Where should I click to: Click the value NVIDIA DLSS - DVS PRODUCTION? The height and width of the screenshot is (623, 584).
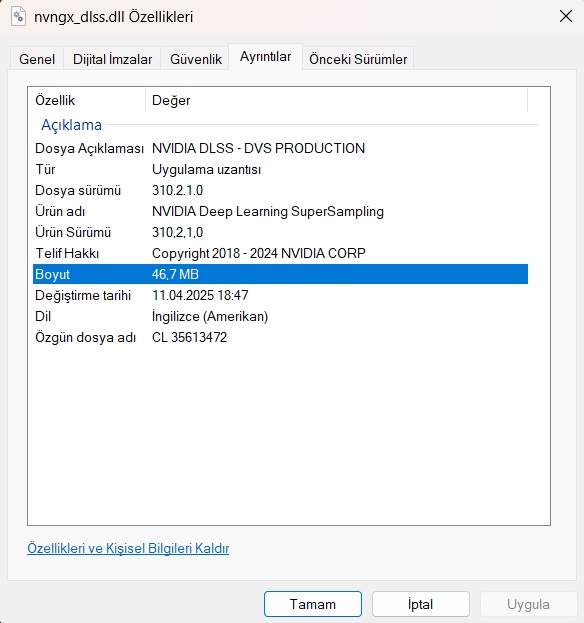coord(258,148)
